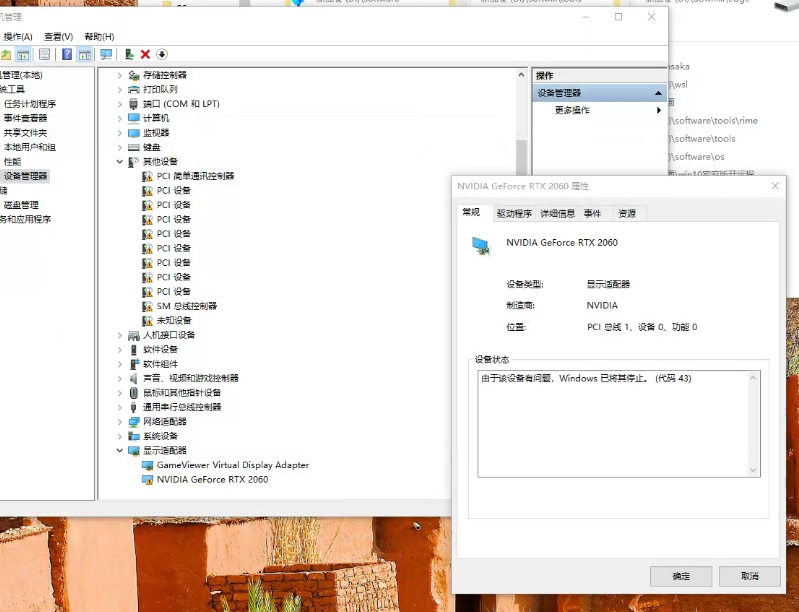Switch to the 详细信息 tab

coord(557,213)
